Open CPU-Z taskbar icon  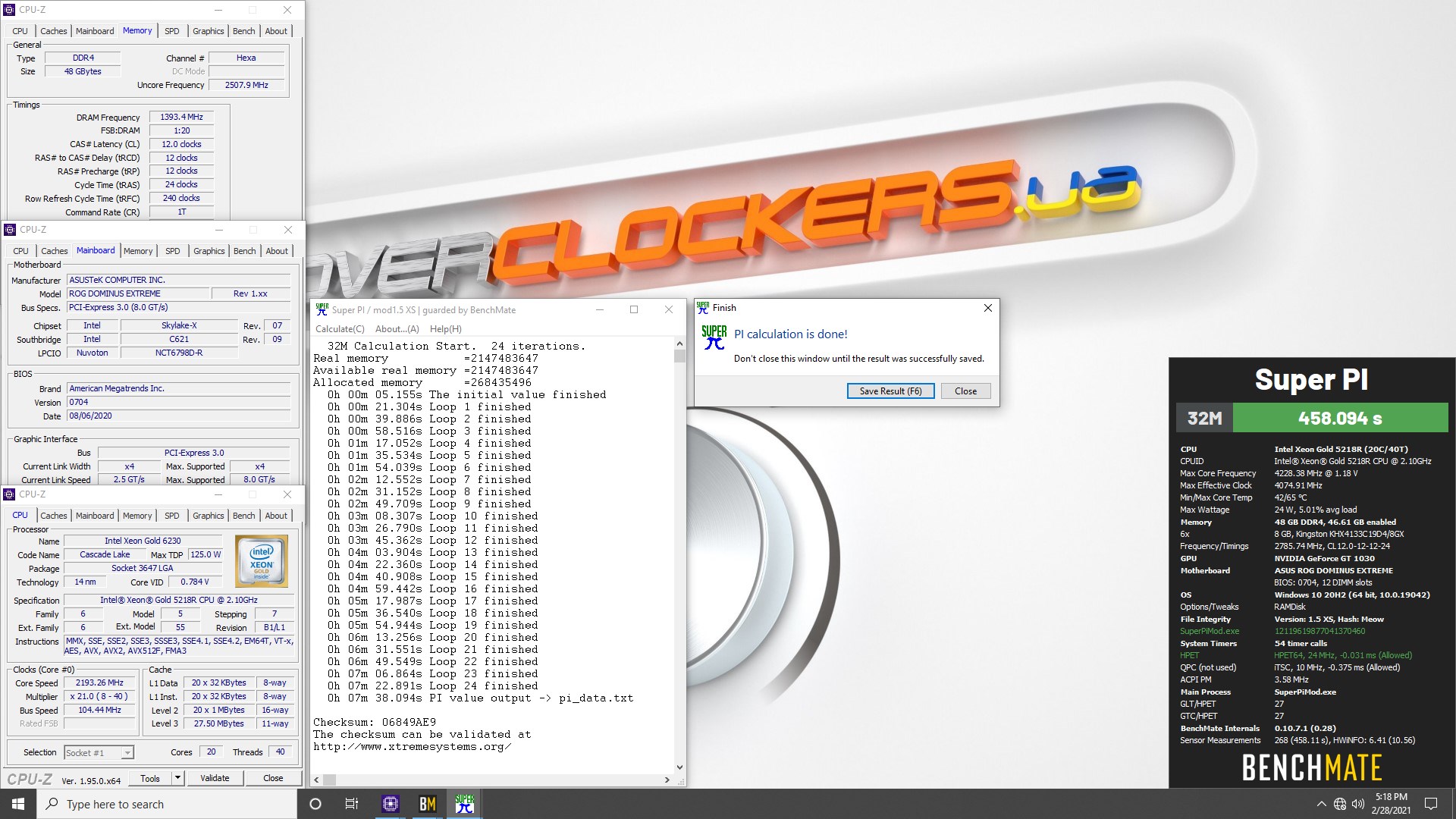tap(391, 804)
